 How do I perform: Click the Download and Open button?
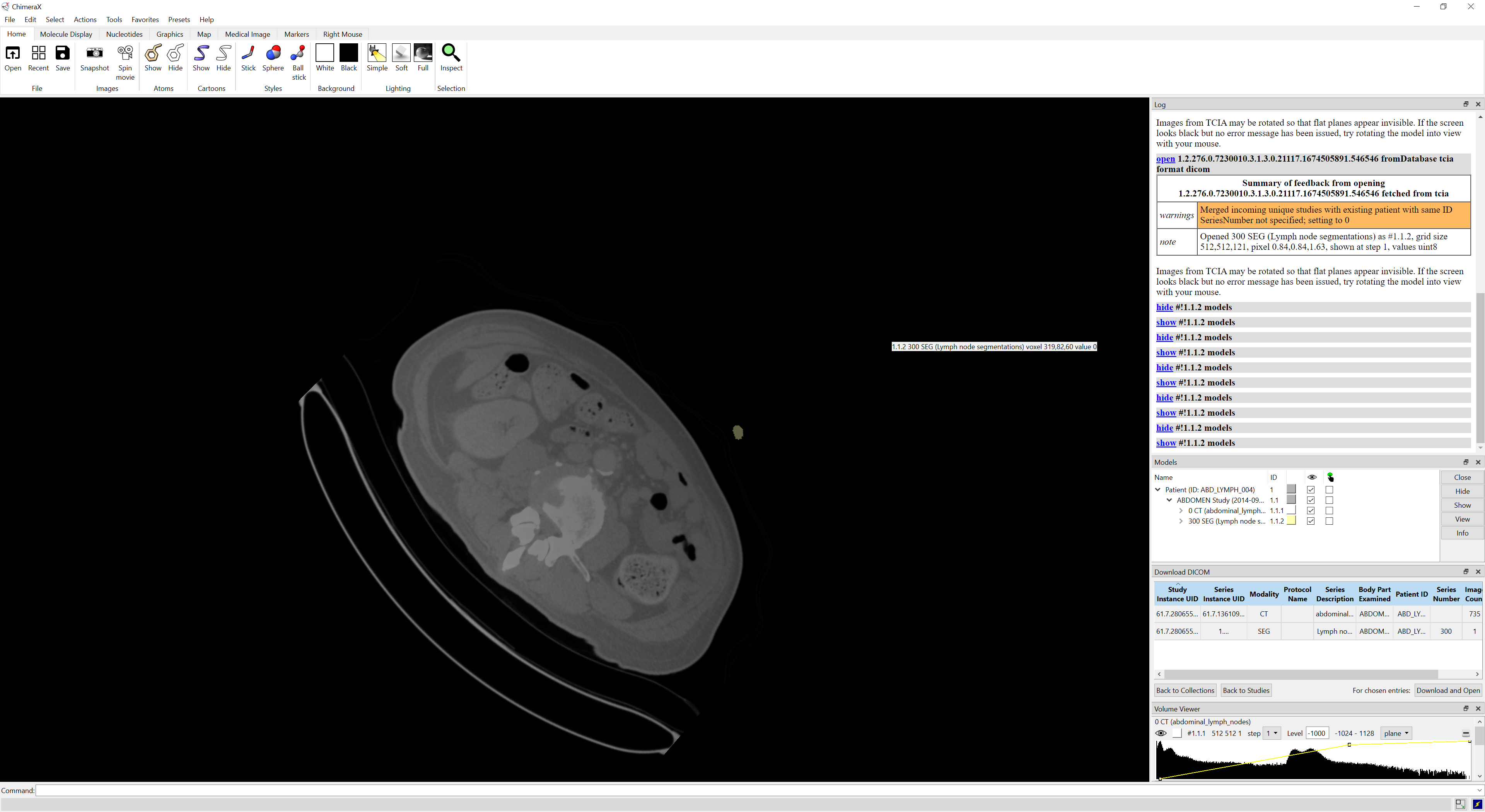click(x=1447, y=691)
